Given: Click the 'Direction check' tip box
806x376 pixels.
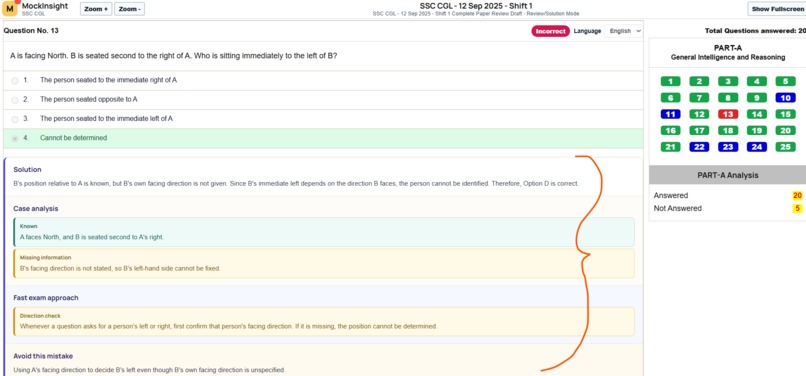Looking at the screenshot, I should click(324, 321).
